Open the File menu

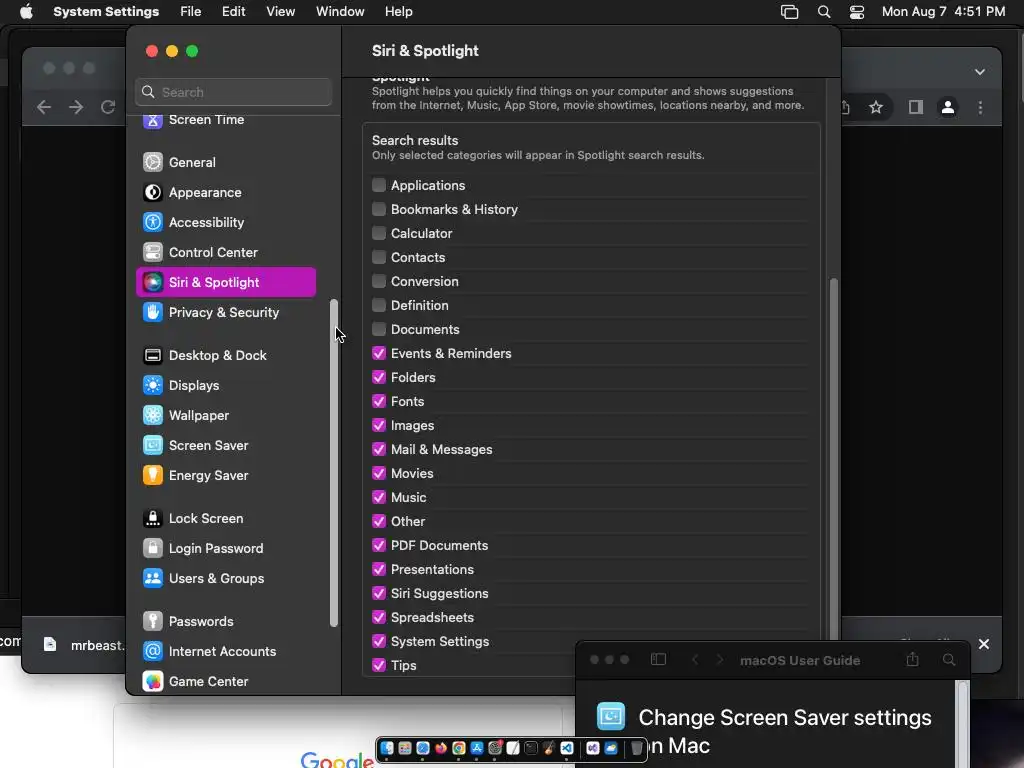click(191, 12)
